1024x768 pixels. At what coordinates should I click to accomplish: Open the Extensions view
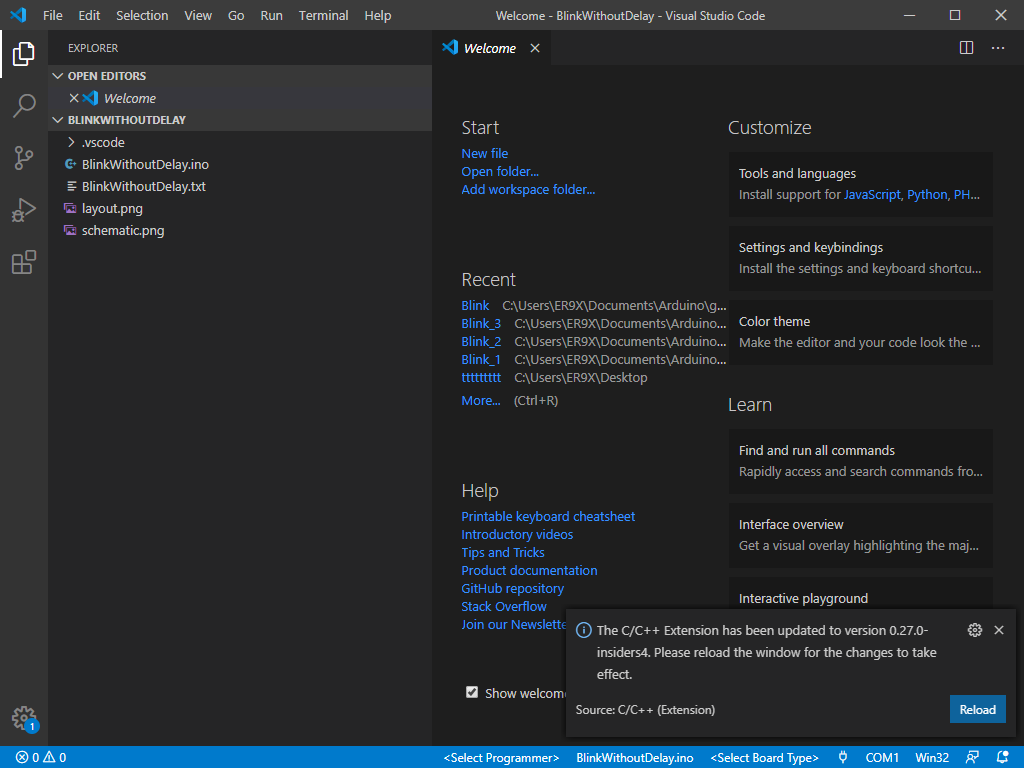(x=24, y=263)
